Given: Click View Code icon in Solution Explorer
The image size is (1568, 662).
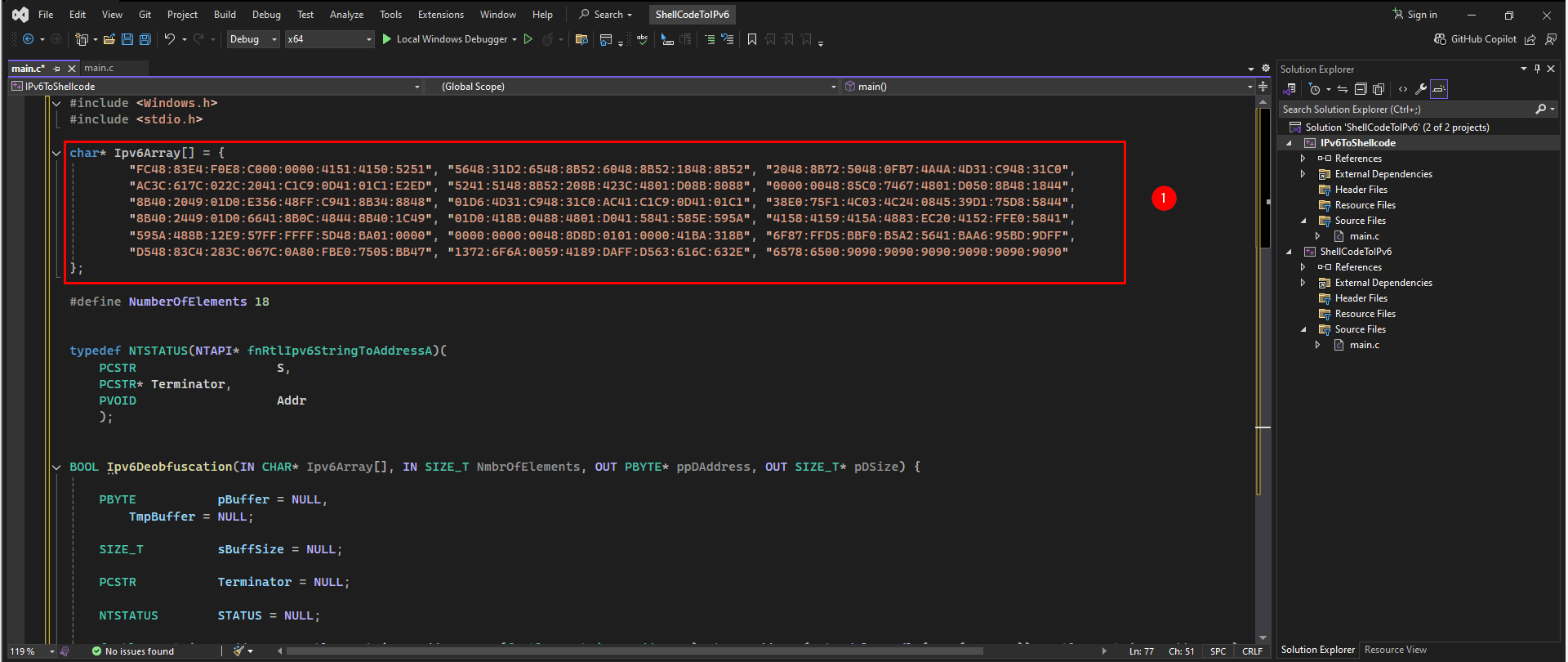Looking at the screenshot, I should coord(1403,89).
